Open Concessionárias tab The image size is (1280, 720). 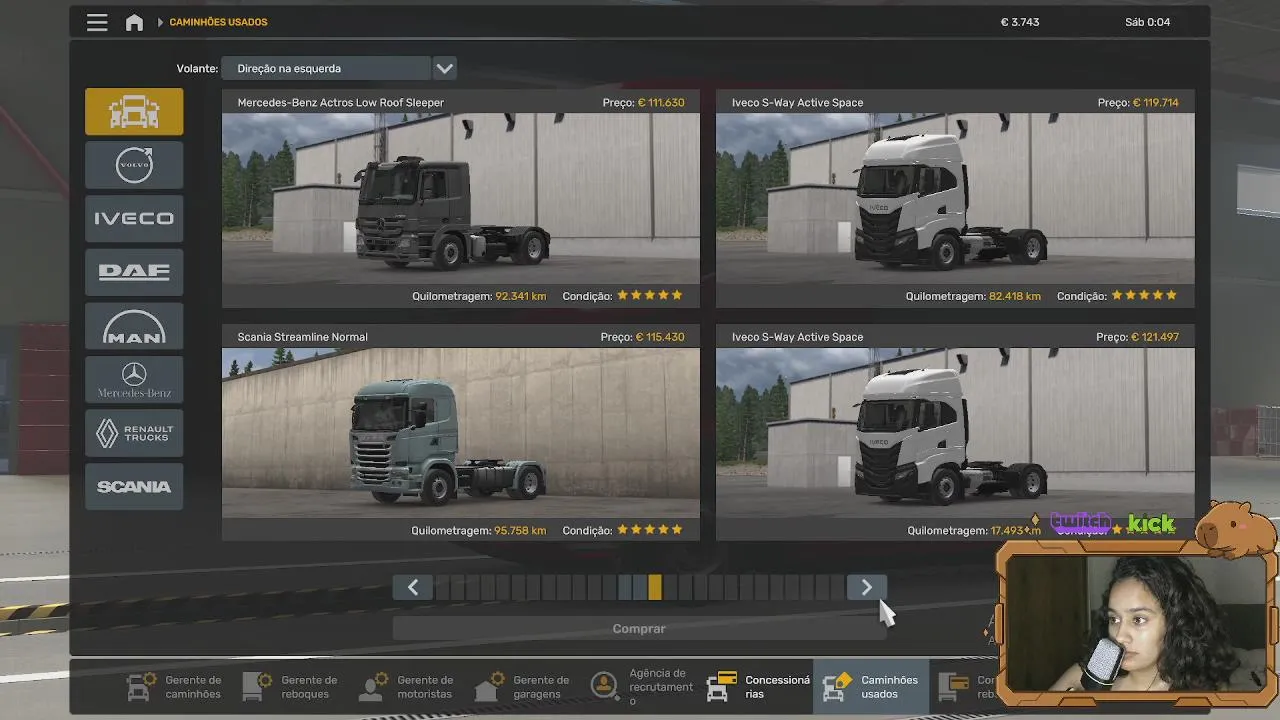point(757,687)
